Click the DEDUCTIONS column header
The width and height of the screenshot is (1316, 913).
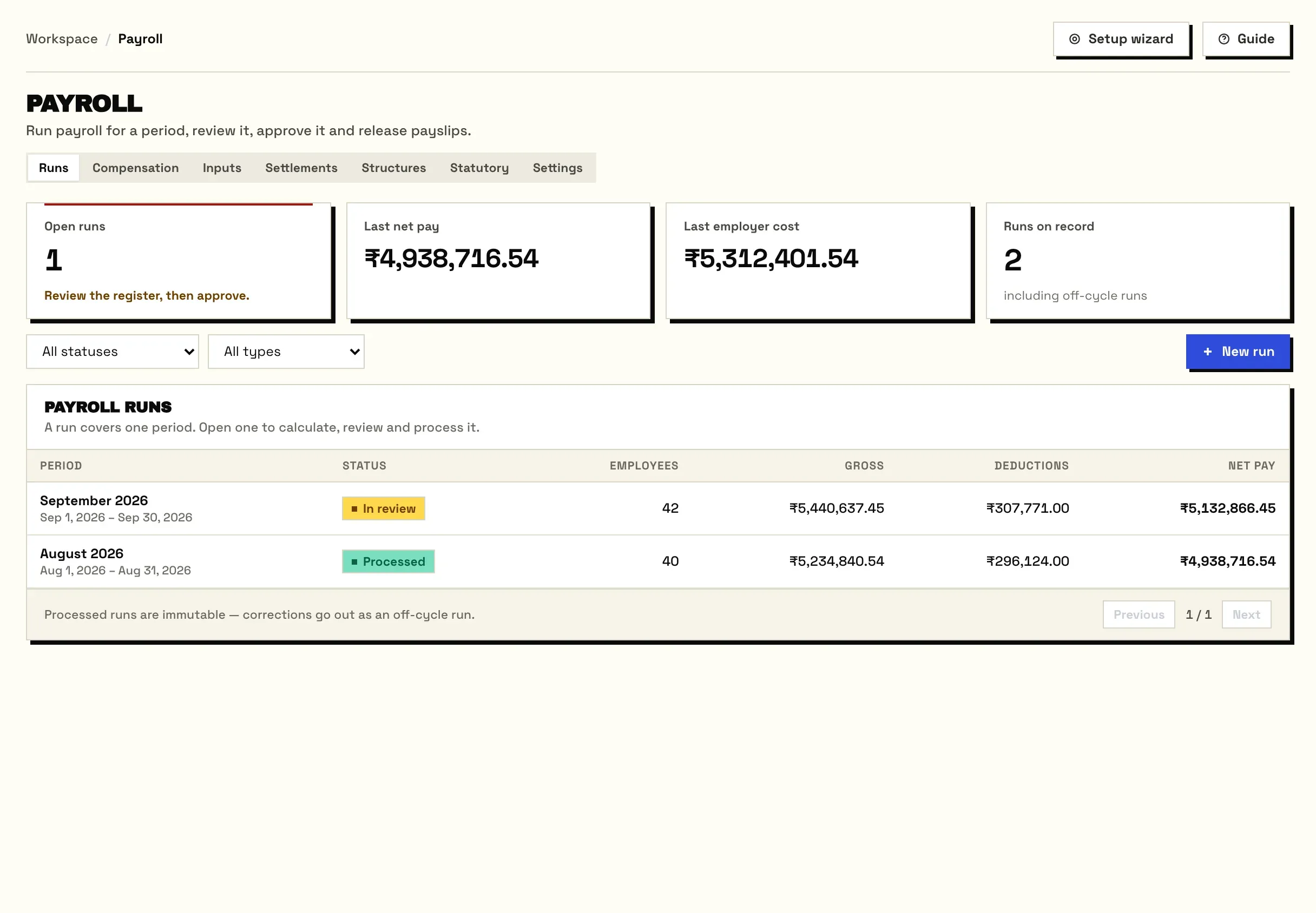(1031, 466)
